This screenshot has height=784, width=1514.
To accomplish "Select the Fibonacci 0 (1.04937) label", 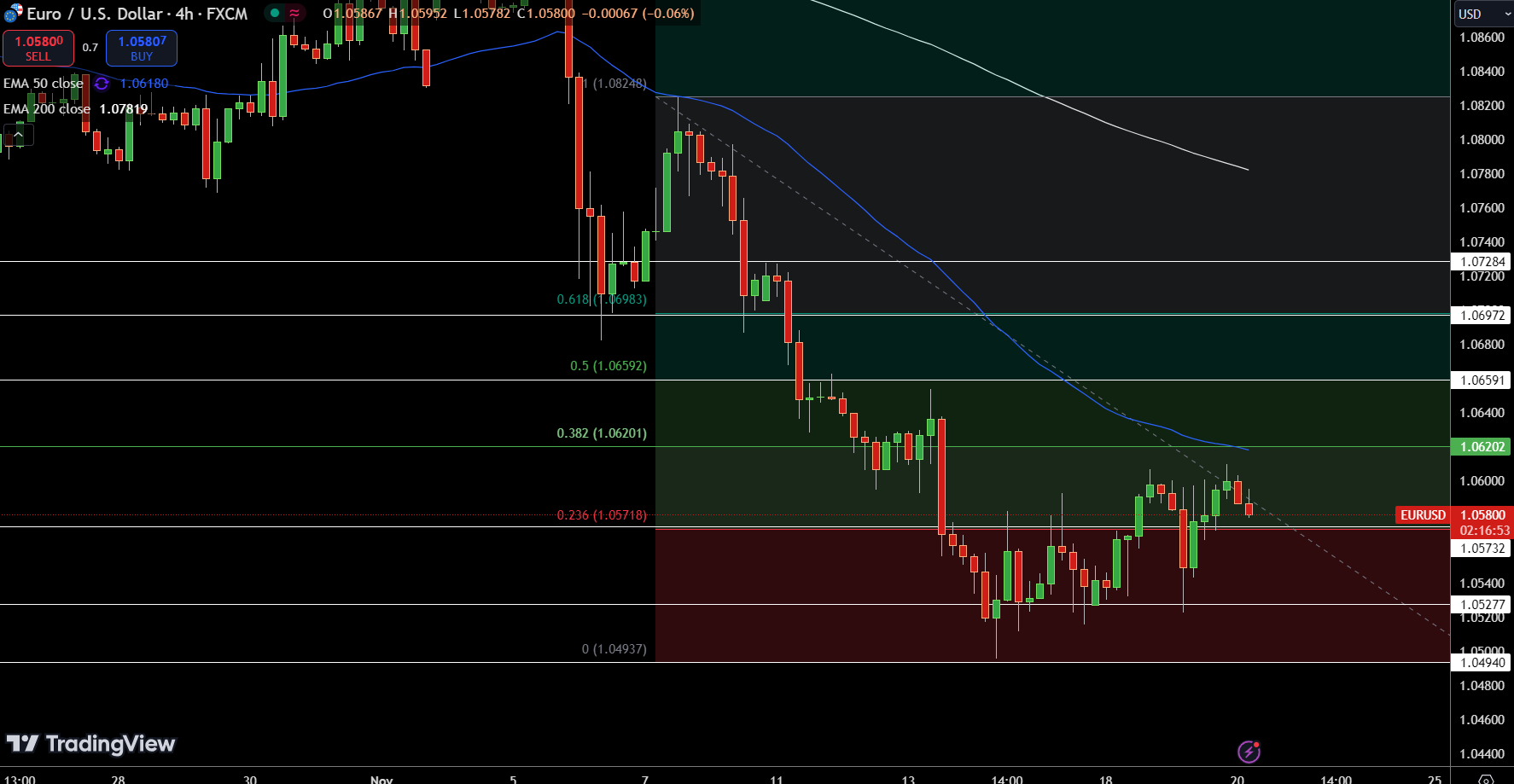I will 614,649.
